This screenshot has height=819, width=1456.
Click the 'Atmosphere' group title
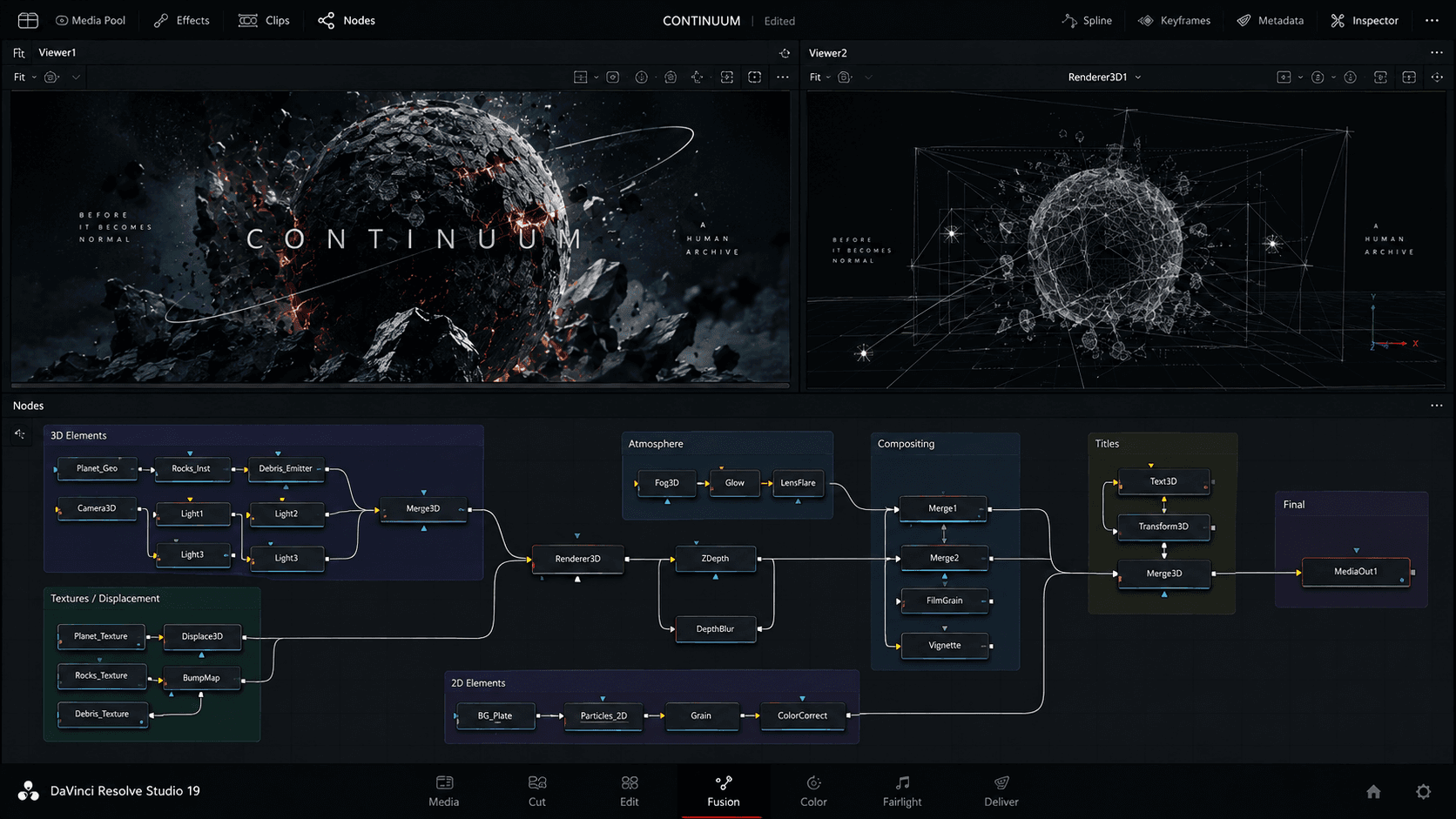(x=656, y=444)
